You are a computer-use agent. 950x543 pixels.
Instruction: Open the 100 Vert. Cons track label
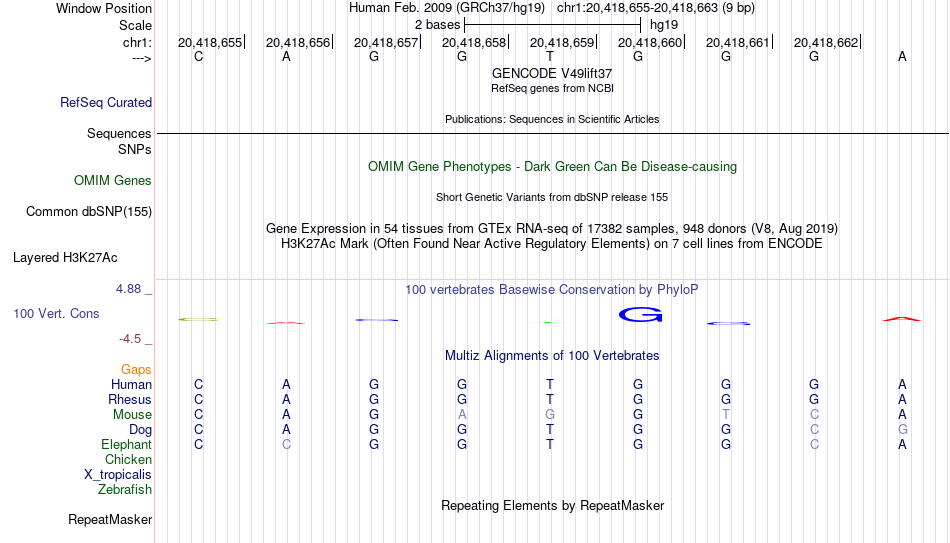click(x=56, y=313)
